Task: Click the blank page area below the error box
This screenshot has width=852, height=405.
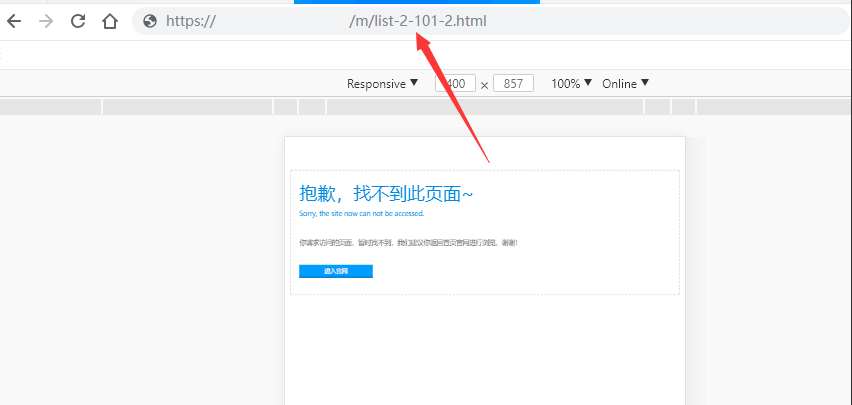Action: tap(485, 350)
